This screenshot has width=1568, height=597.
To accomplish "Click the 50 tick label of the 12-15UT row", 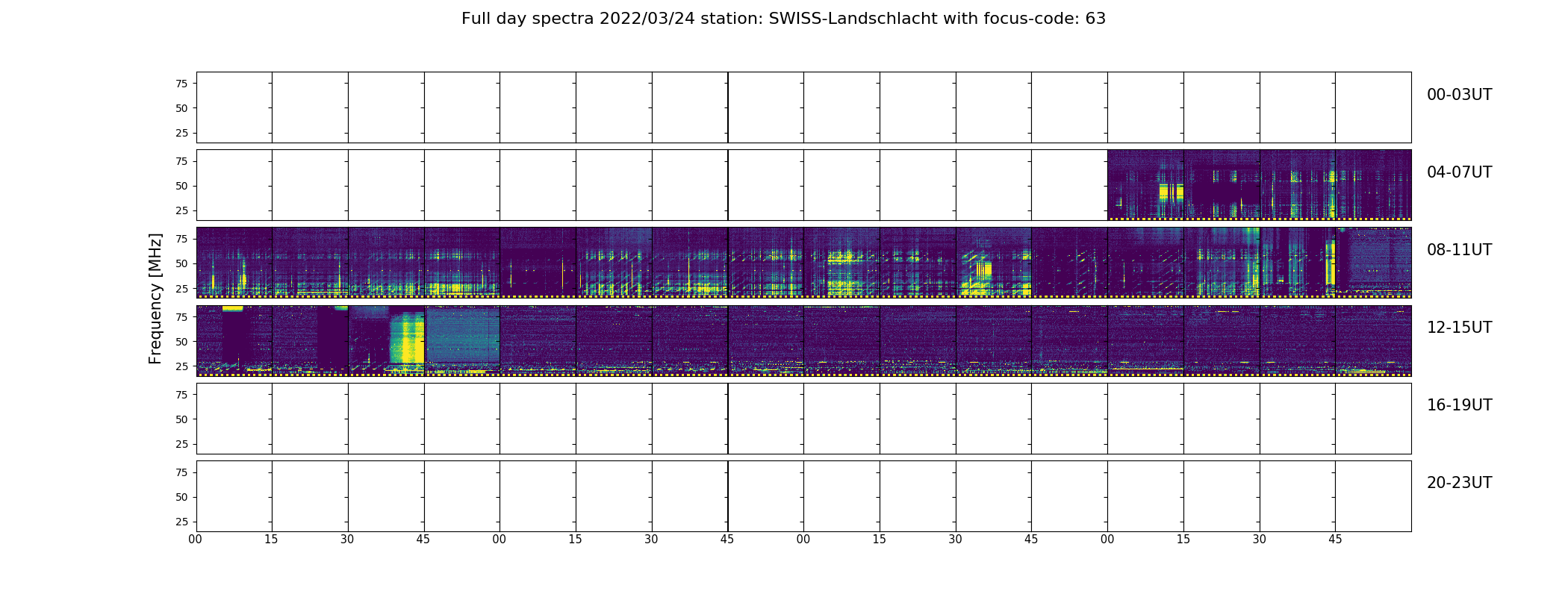I will [x=181, y=342].
